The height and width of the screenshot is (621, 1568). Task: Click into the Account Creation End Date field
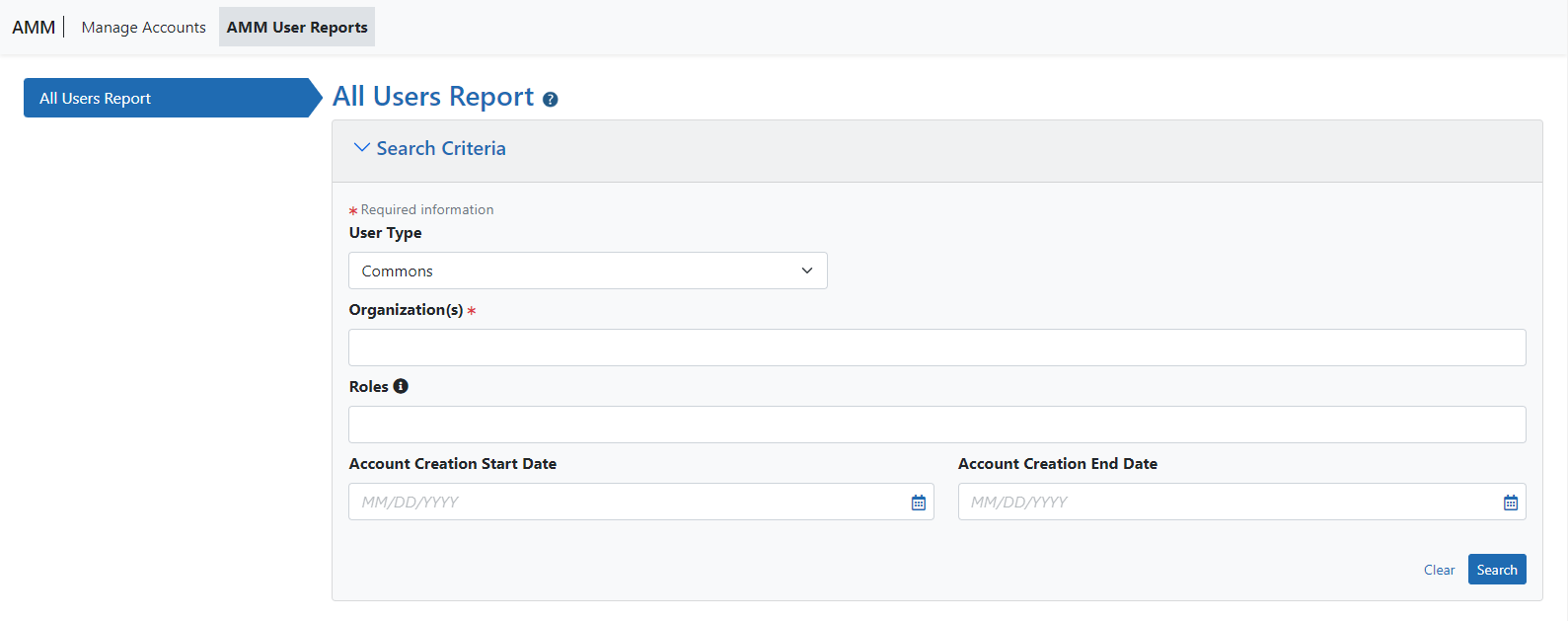(1242, 502)
